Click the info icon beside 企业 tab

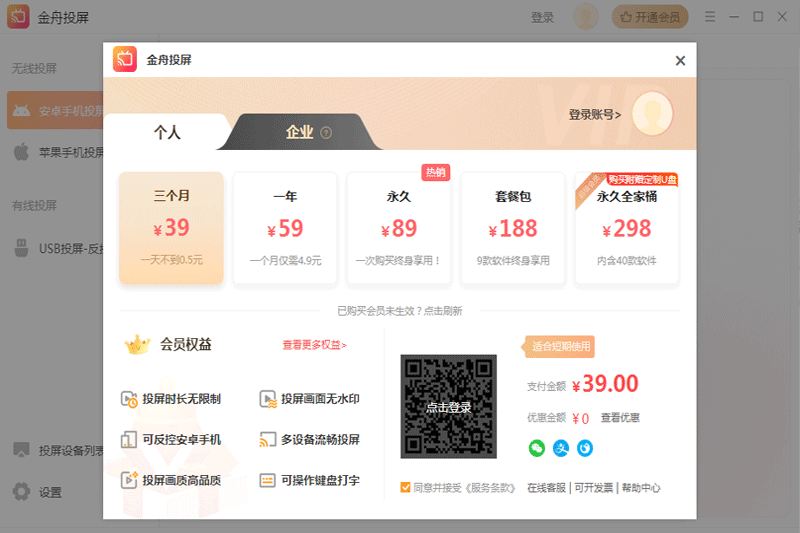click(326, 133)
